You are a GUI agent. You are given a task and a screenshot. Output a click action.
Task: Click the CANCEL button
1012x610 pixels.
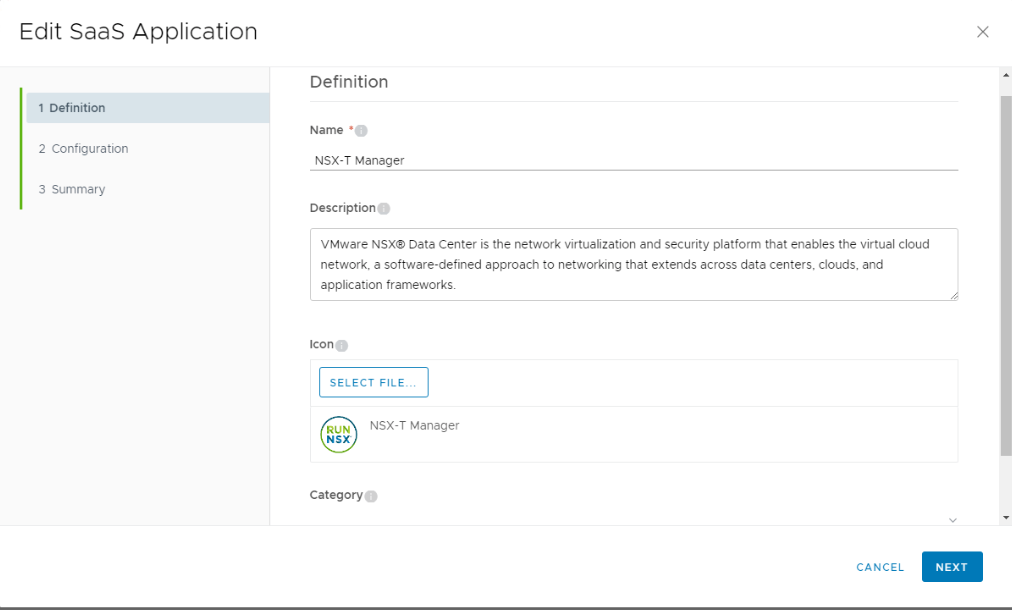click(x=880, y=567)
